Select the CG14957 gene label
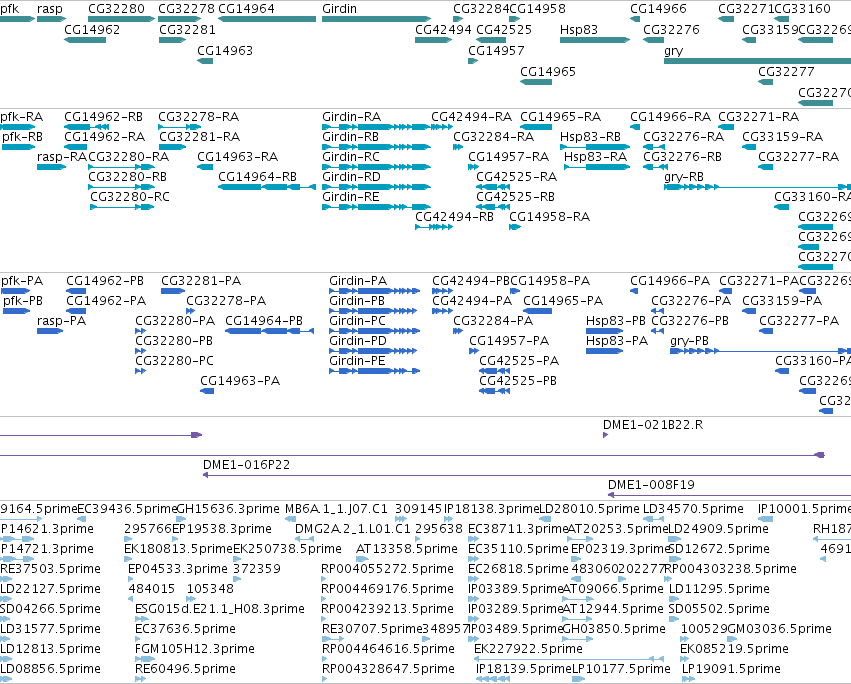Image resolution: width=851 pixels, height=684 pixels. pyautogui.click(x=496, y=51)
